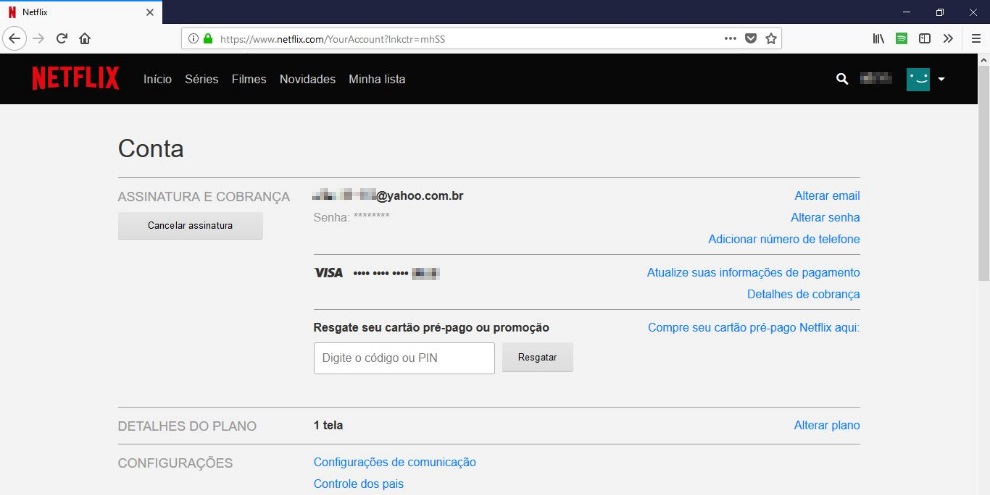Click the Visa card logo

tap(328, 273)
